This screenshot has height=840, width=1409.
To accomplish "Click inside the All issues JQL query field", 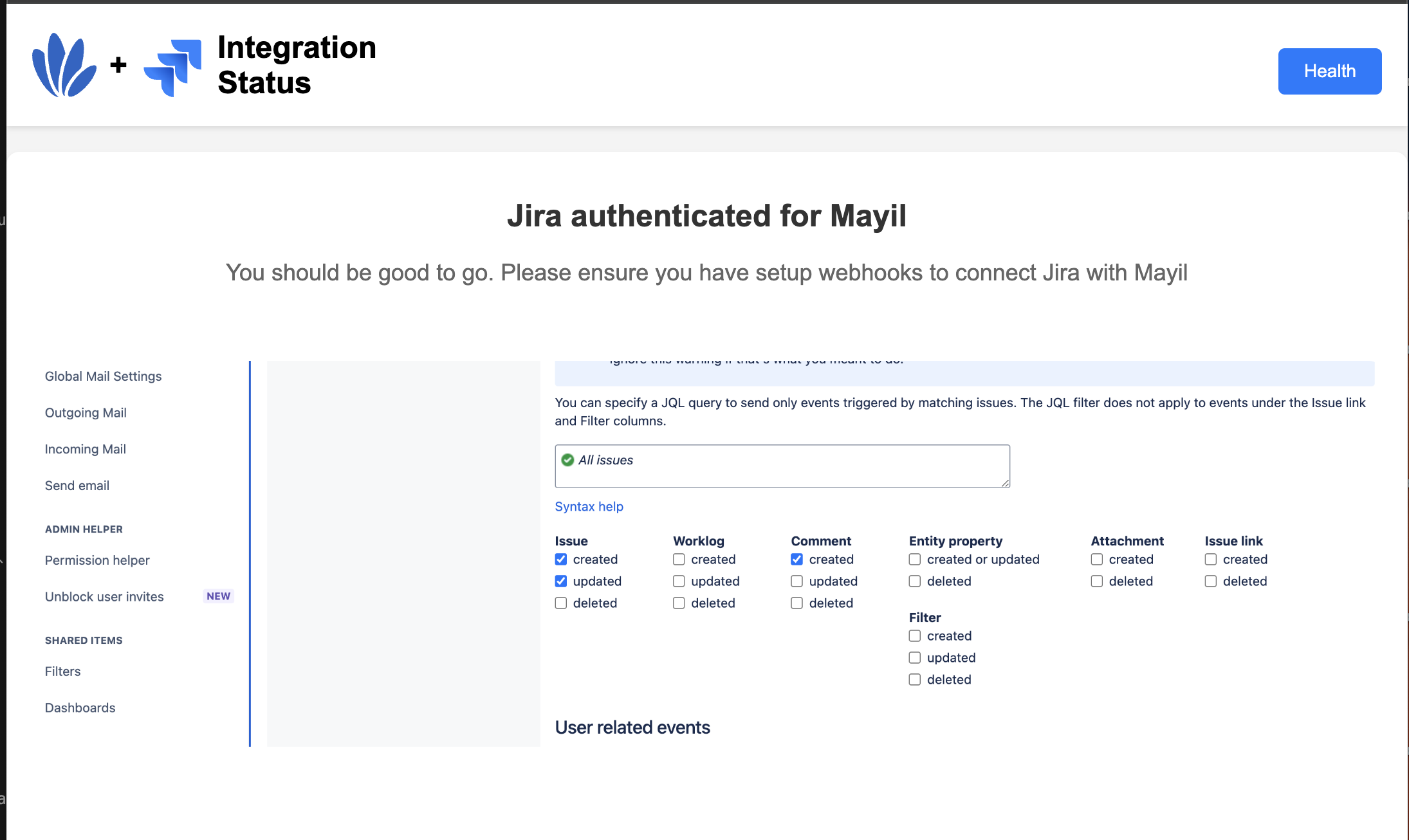I will tap(782, 466).
